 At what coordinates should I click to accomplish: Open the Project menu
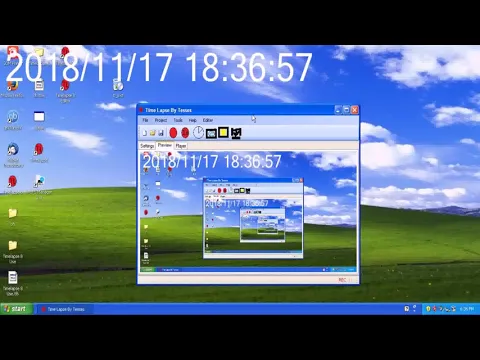161,120
